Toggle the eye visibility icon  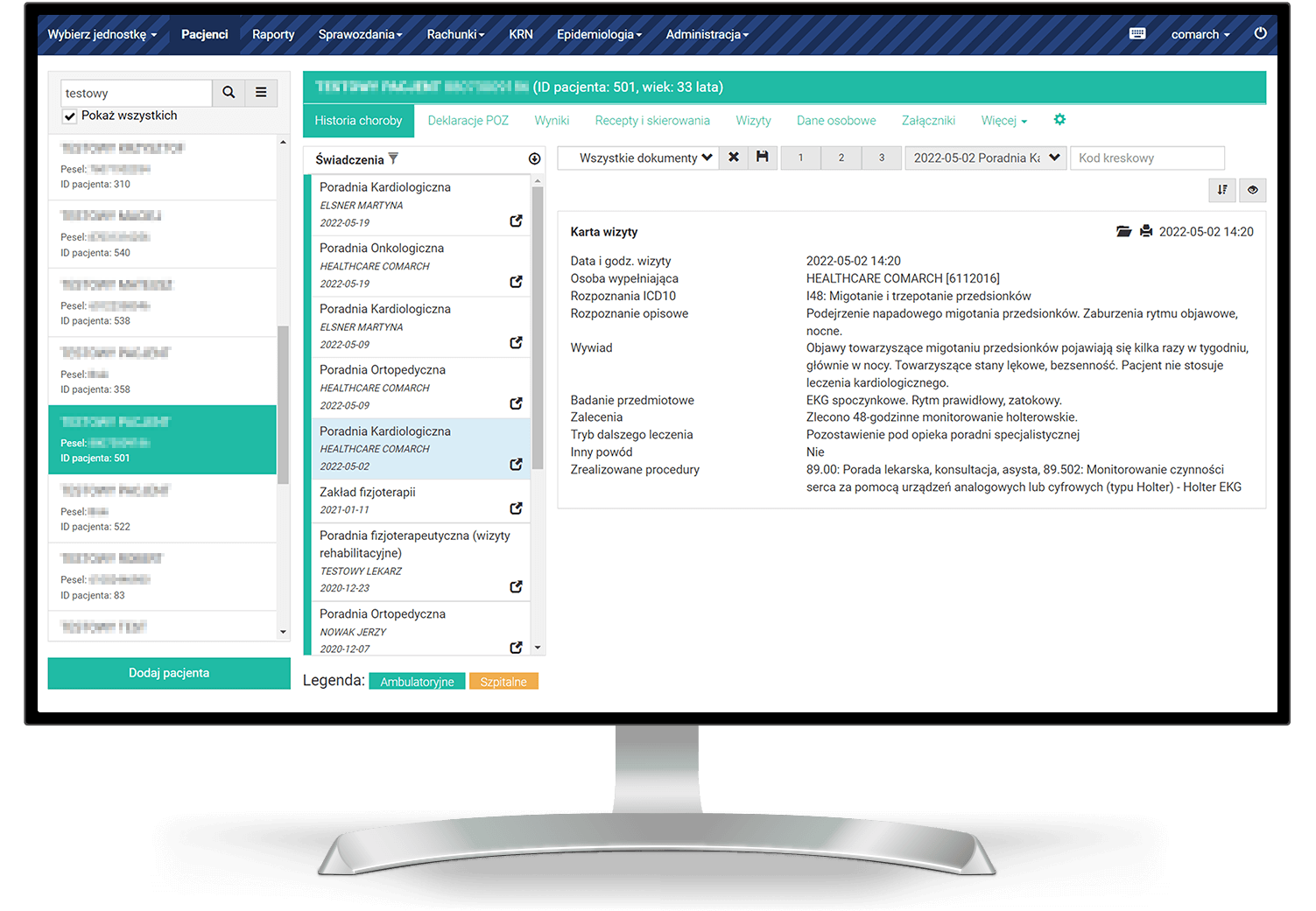(x=1253, y=190)
